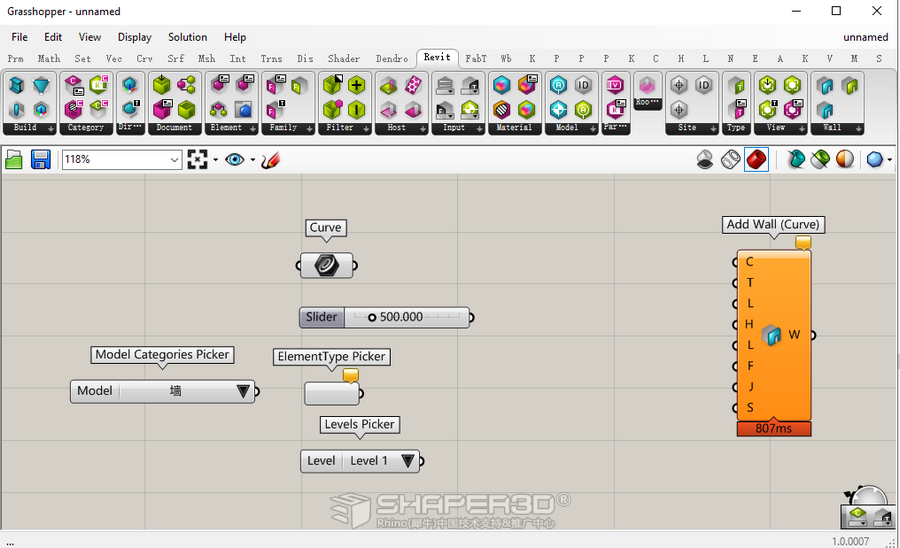
Task: Switch to the Shader tab
Action: click(344, 59)
